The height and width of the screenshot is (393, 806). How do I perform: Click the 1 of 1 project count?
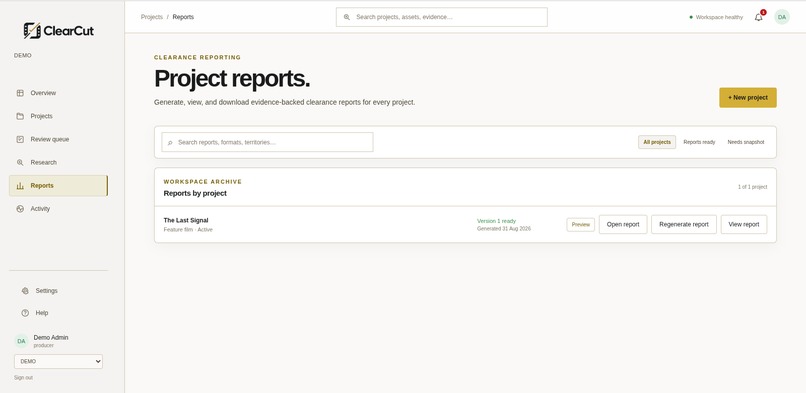click(x=753, y=187)
